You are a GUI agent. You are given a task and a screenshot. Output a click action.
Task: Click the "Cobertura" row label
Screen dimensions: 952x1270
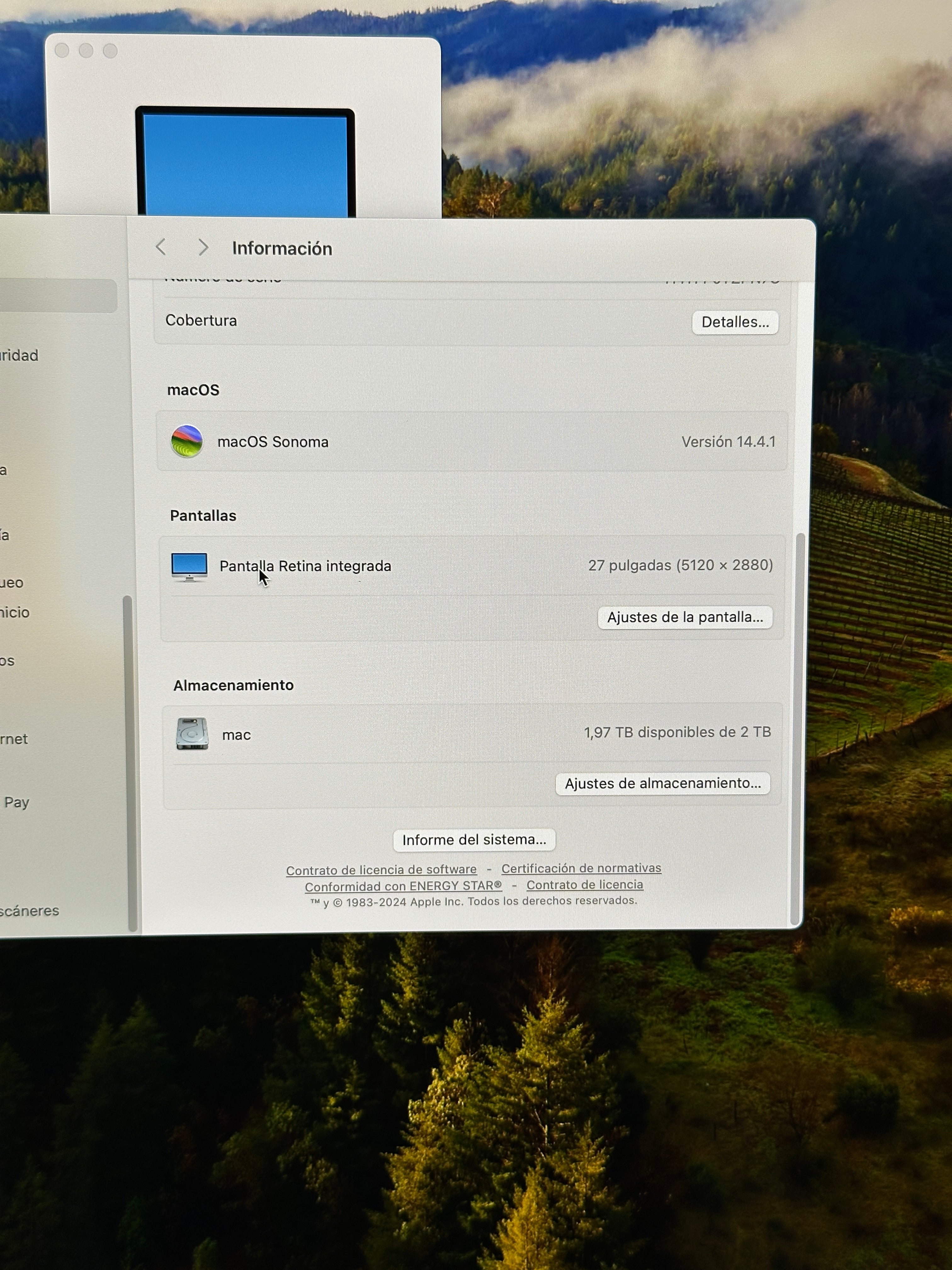coord(201,320)
